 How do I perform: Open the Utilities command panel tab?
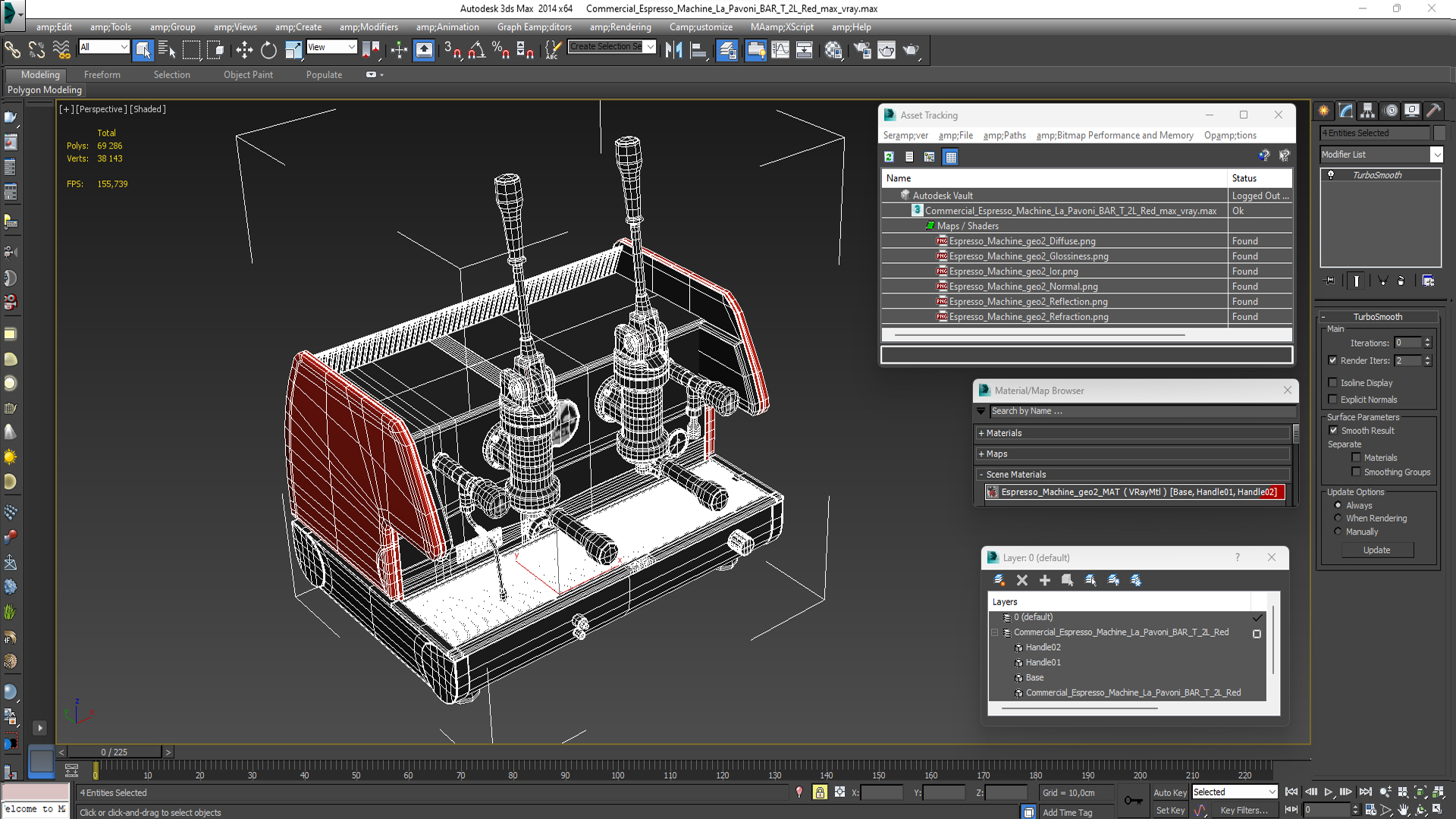coord(1433,111)
